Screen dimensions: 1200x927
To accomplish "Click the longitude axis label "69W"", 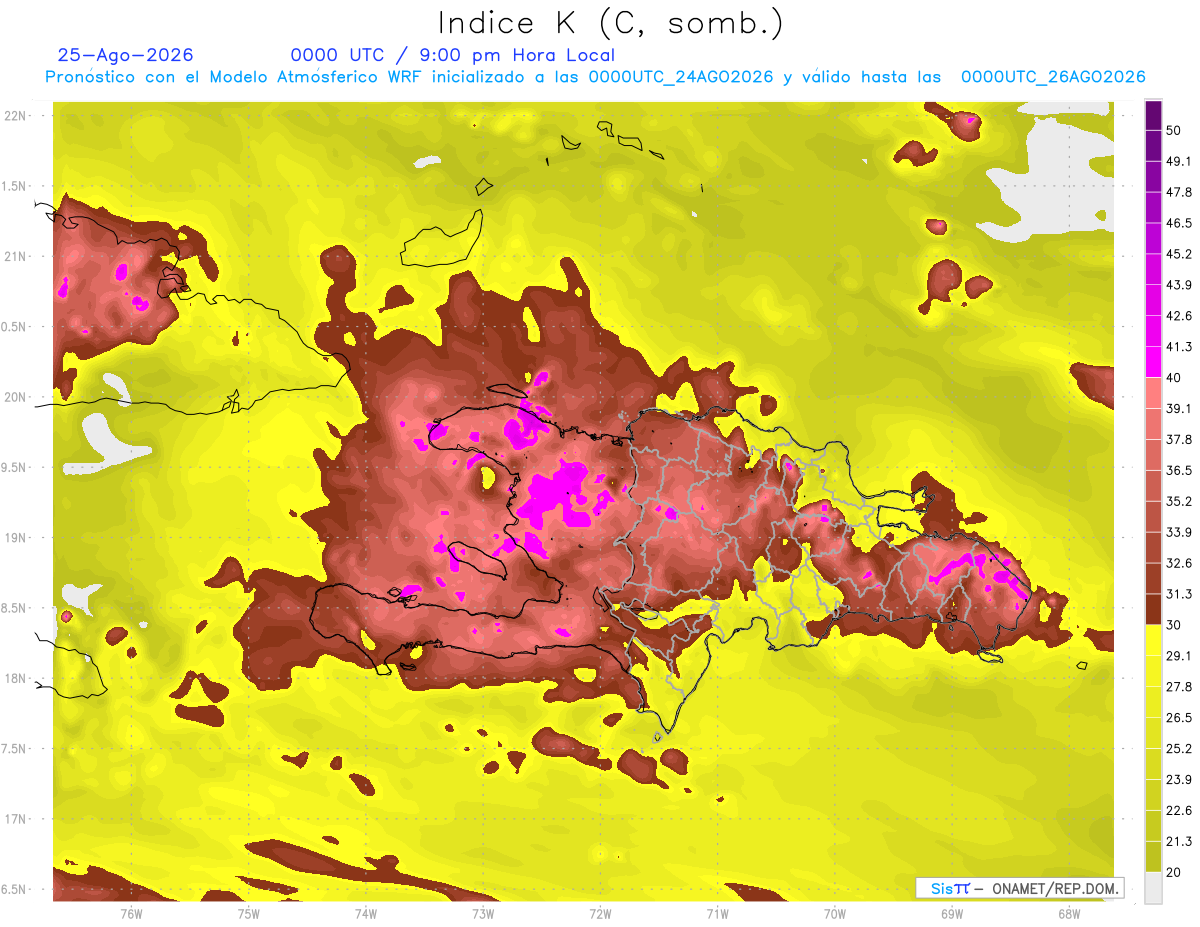I will coord(952,914).
